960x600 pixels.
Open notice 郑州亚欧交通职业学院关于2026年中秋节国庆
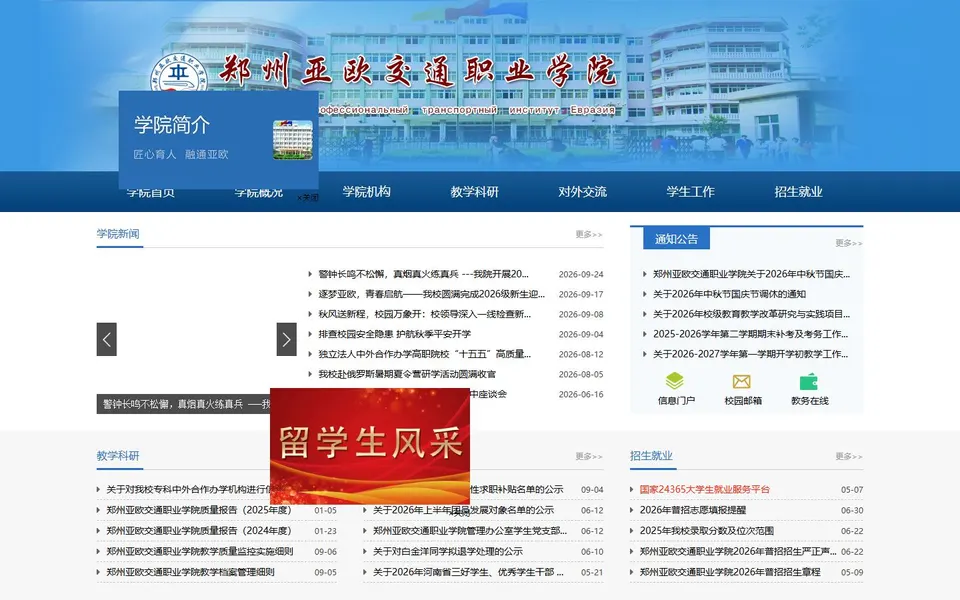click(x=751, y=274)
